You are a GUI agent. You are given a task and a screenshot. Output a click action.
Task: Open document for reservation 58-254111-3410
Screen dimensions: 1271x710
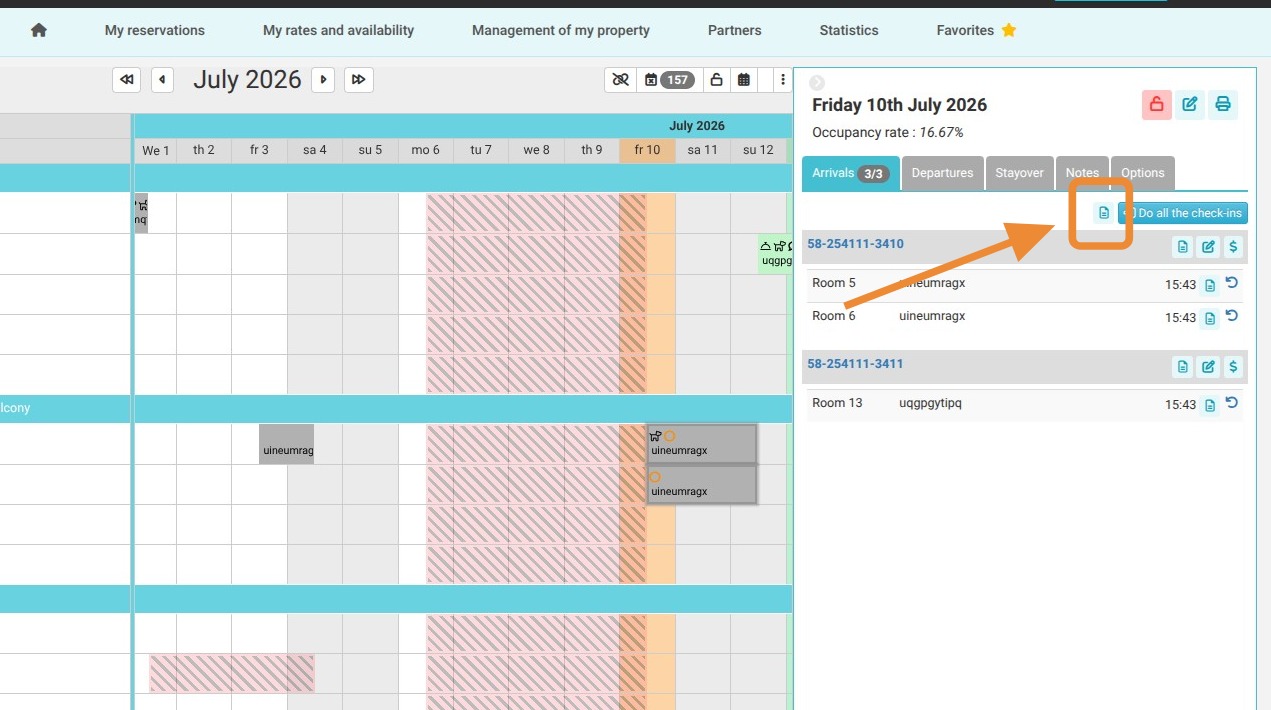(1183, 247)
